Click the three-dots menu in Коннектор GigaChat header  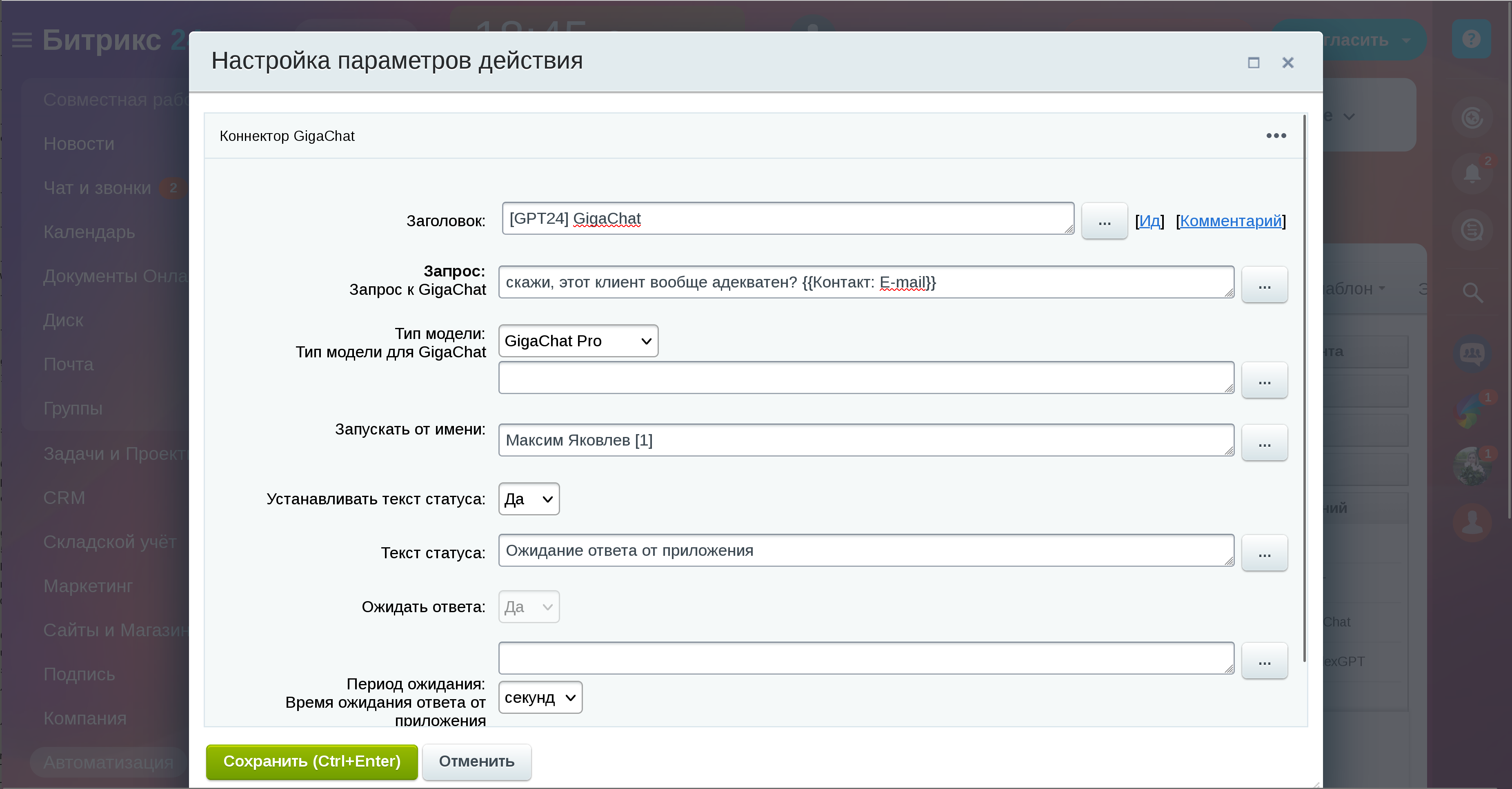point(1276,136)
